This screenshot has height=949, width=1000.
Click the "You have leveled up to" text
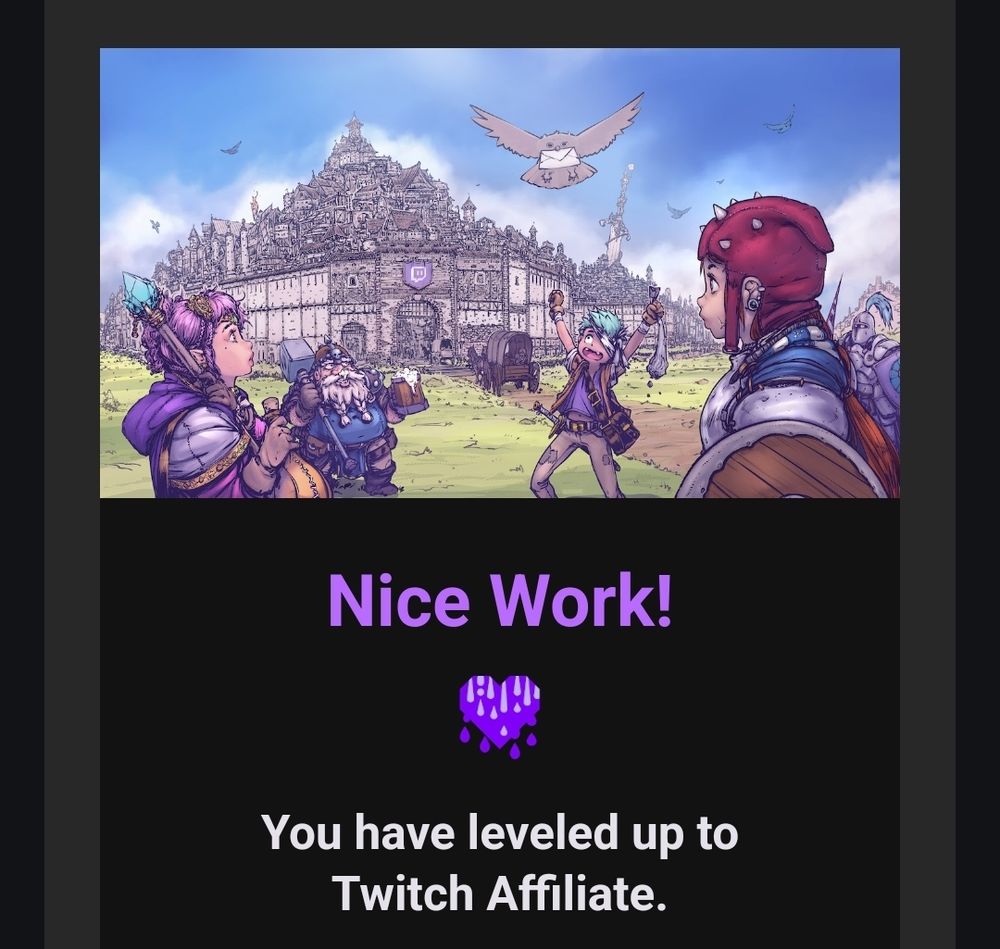500,834
